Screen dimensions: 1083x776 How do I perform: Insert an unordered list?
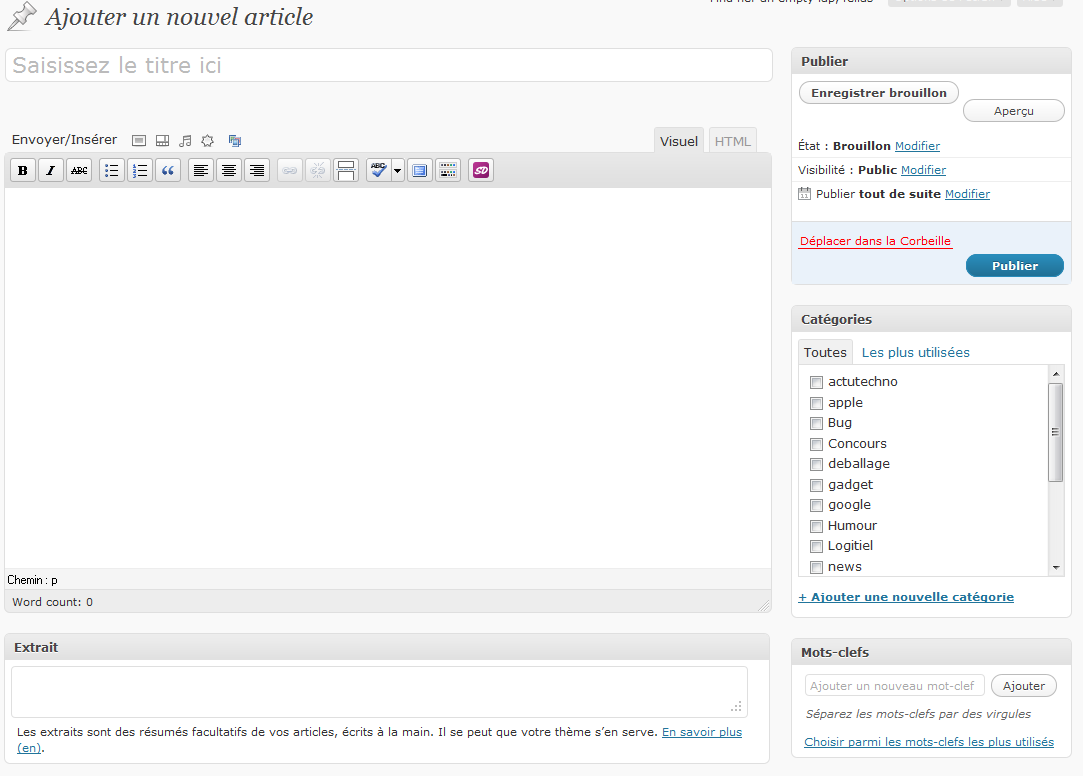click(x=112, y=170)
